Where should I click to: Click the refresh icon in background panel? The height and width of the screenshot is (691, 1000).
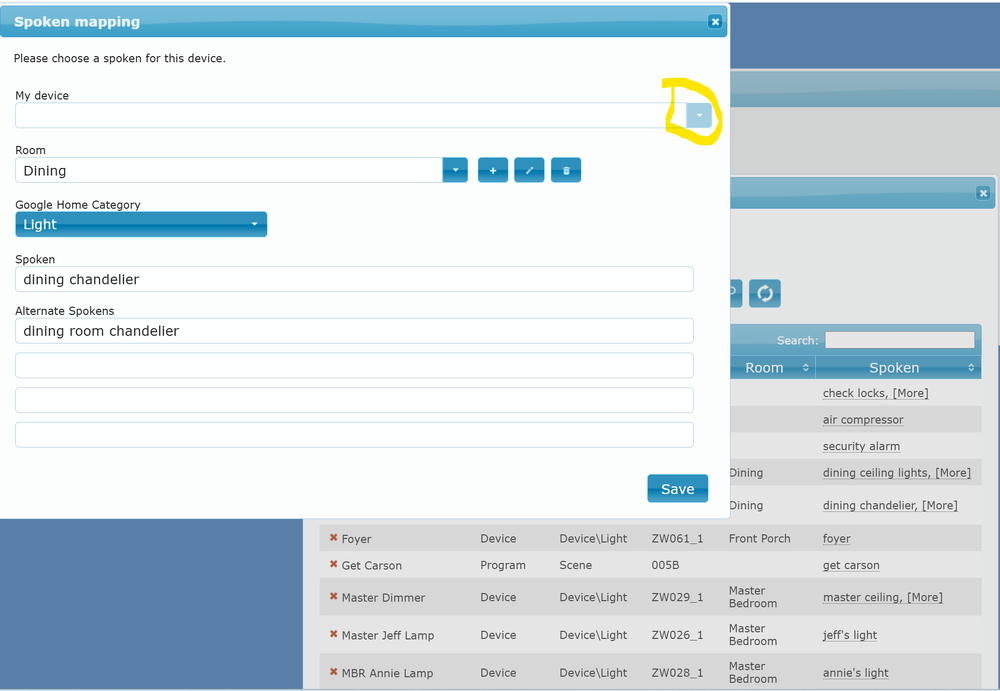click(x=765, y=293)
